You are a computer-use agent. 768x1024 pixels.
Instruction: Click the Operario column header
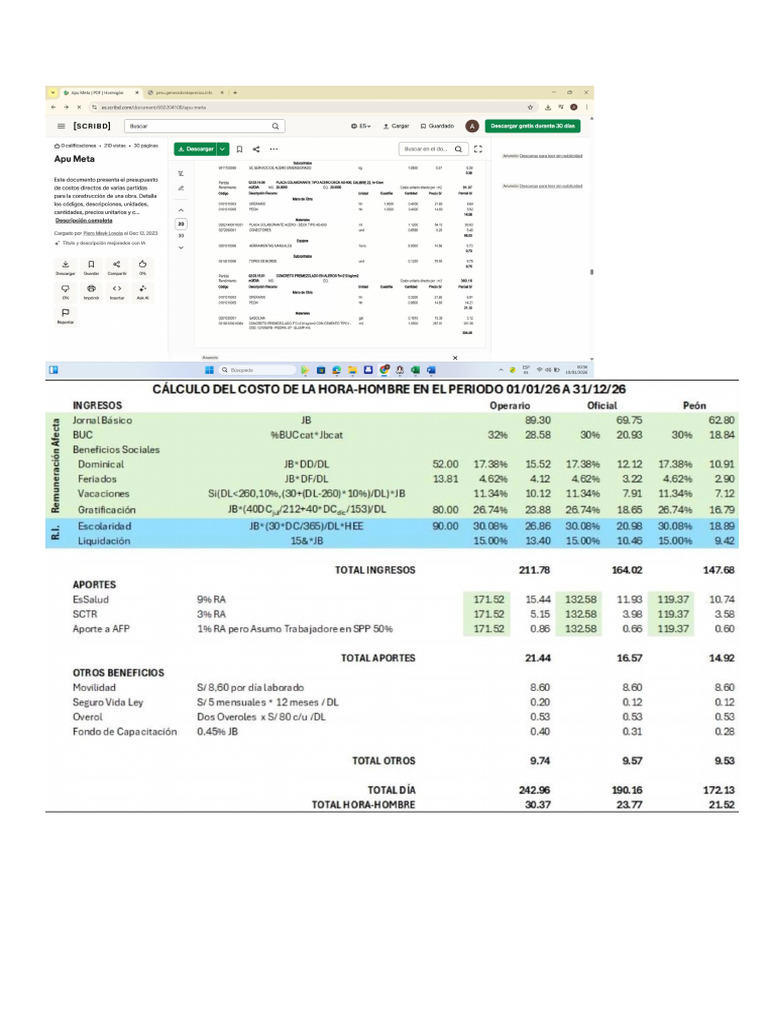point(509,406)
